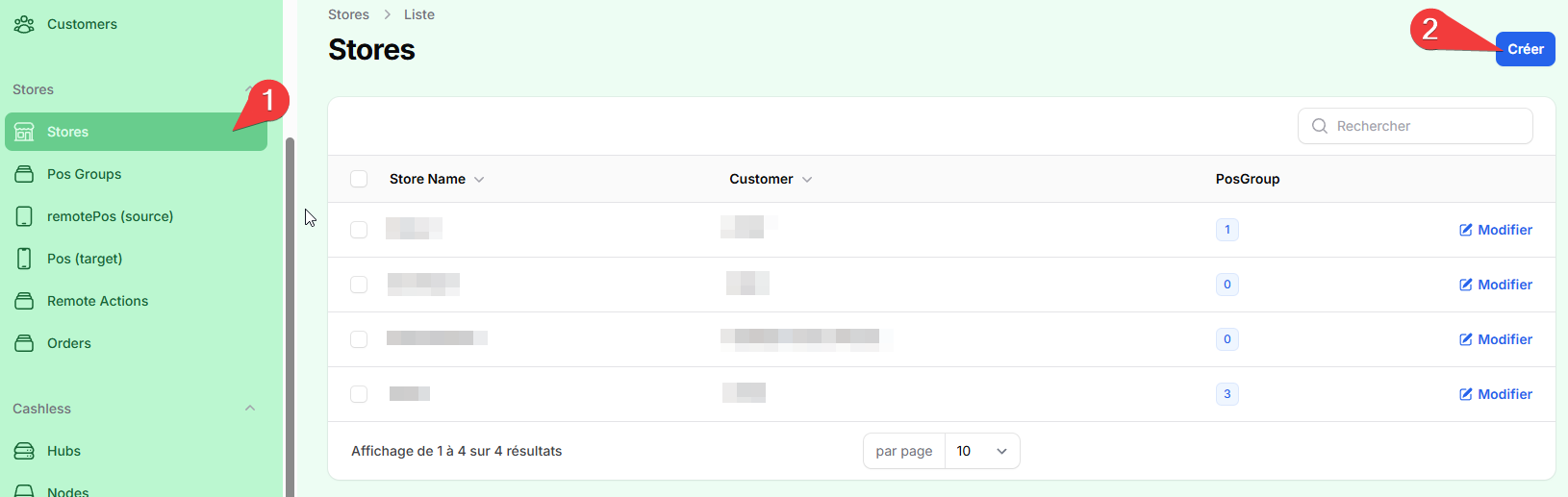Click edit pencil icon in second store row
1568x497 pixels.
(x=1465, y=285)
